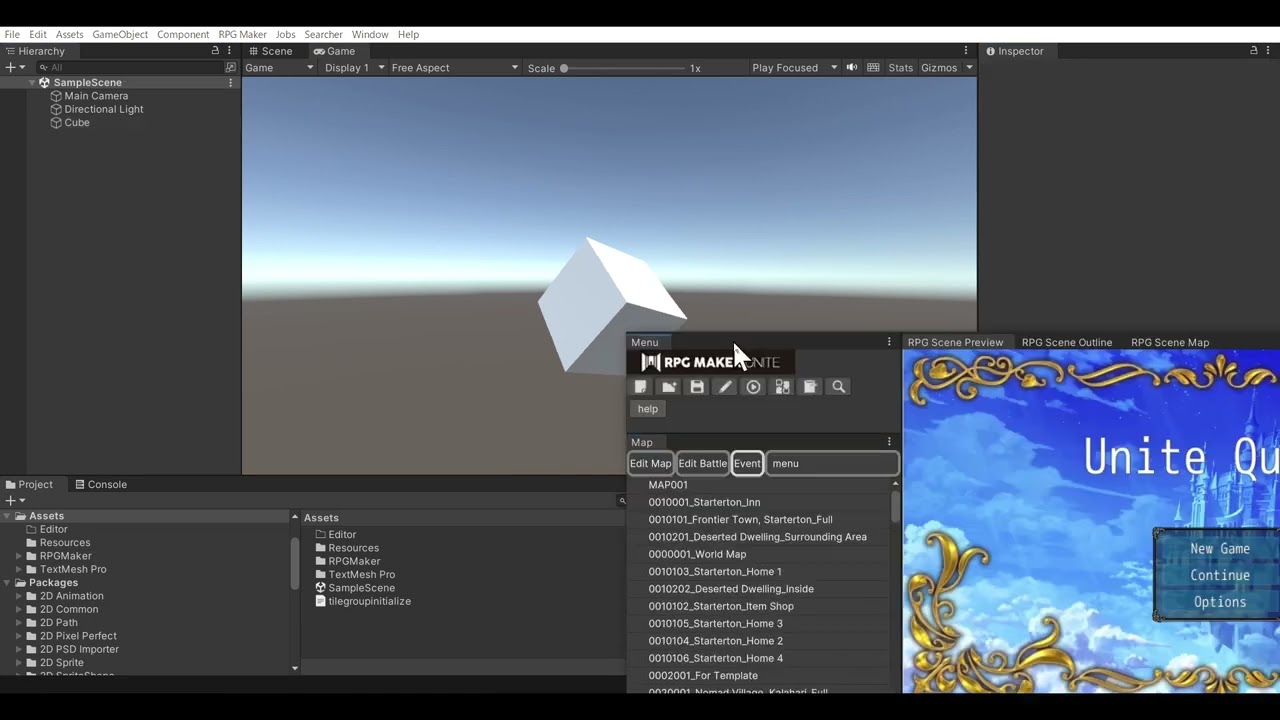This screenshot has width=1280, height=720.
Task: Open the Display 1 dropdown
Action: (354, 68)
